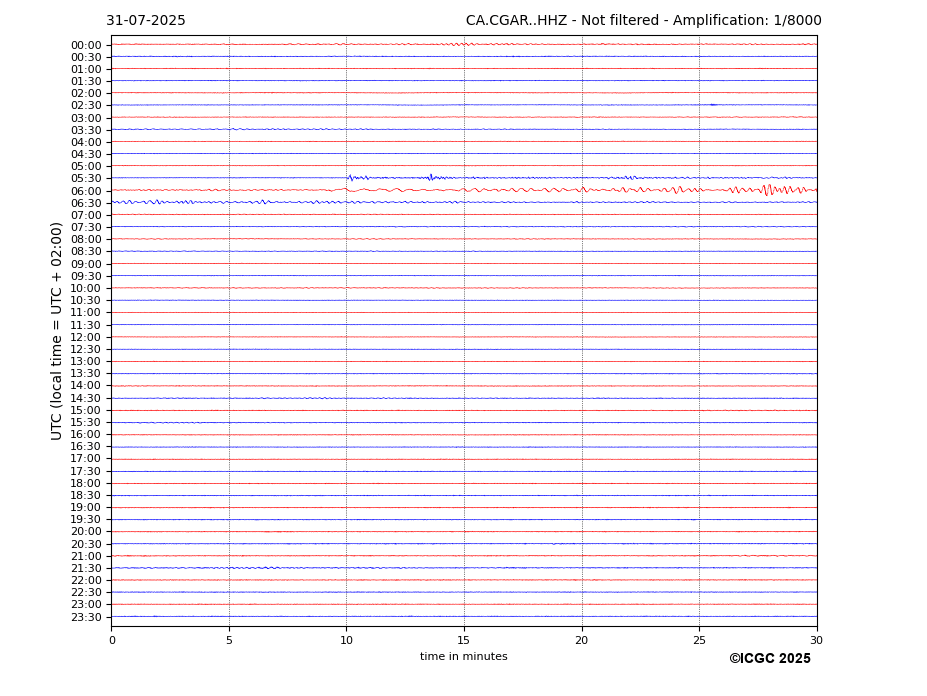Click the 03:30 time row label
927x696 pixels.
click(86, 130)
